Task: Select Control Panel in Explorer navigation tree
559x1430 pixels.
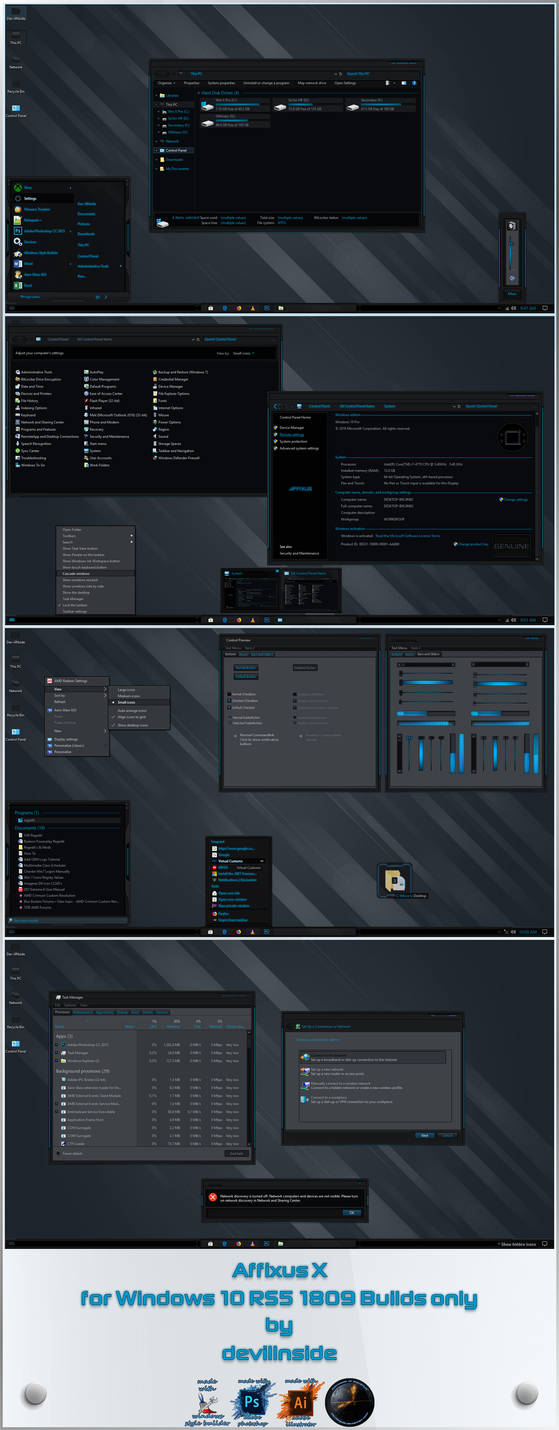Action: pos(177,150)
